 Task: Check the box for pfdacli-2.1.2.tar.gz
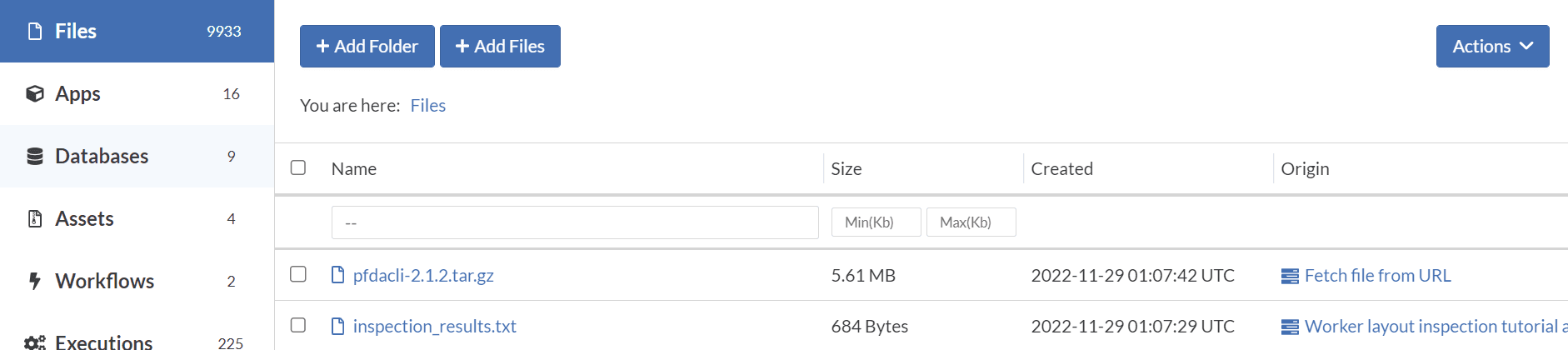[x=298, y=274]
